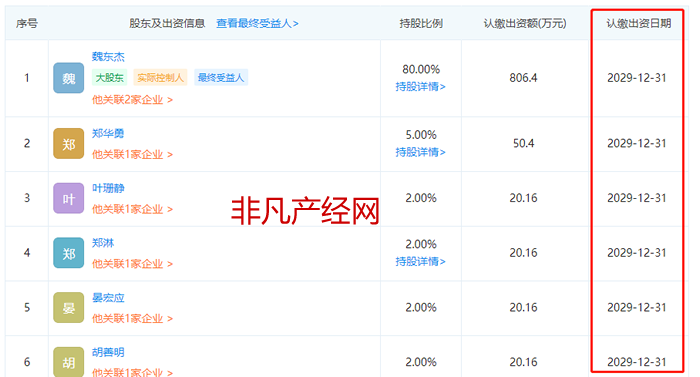Open shareholder name 魏东杰
This screenshot has height=377, width=700.
[x=108, y=57]
